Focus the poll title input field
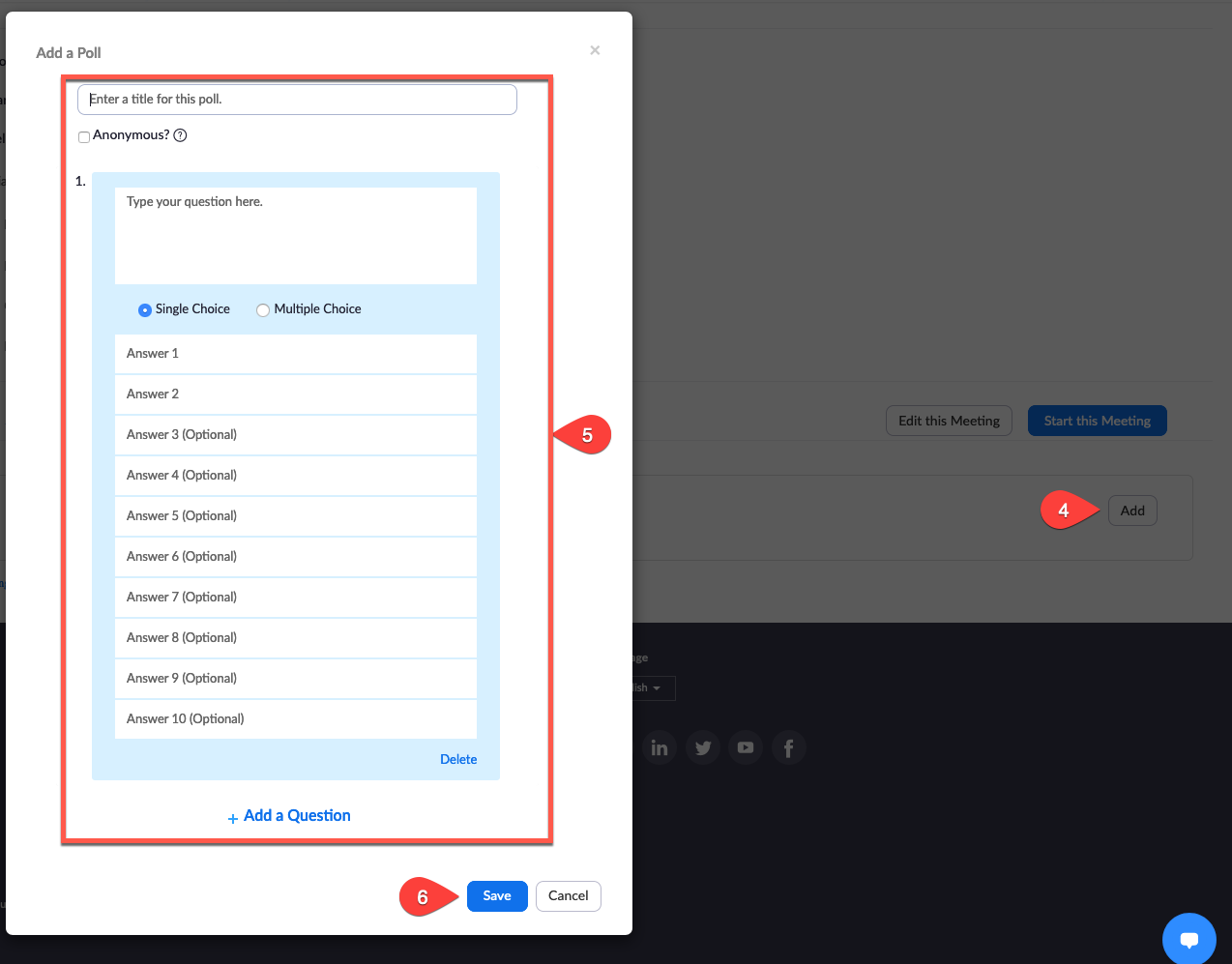1232x964 pixels. (297, 100)
